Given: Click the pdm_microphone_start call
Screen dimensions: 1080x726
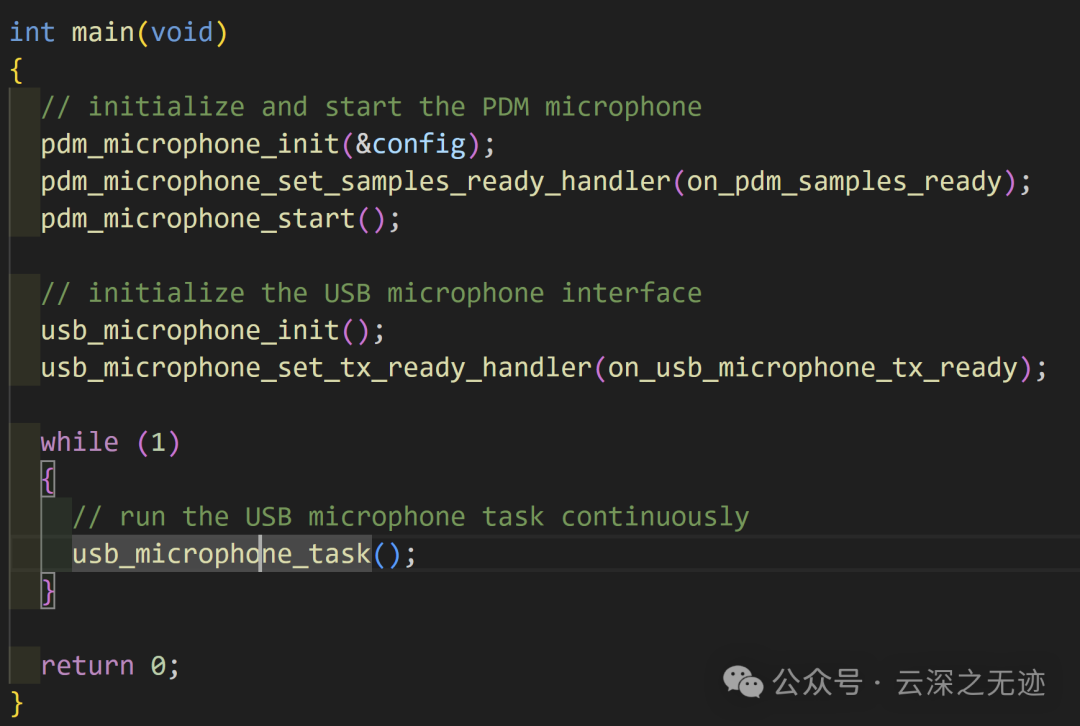Looking at the screenshot, I should [x=198, y=219].
